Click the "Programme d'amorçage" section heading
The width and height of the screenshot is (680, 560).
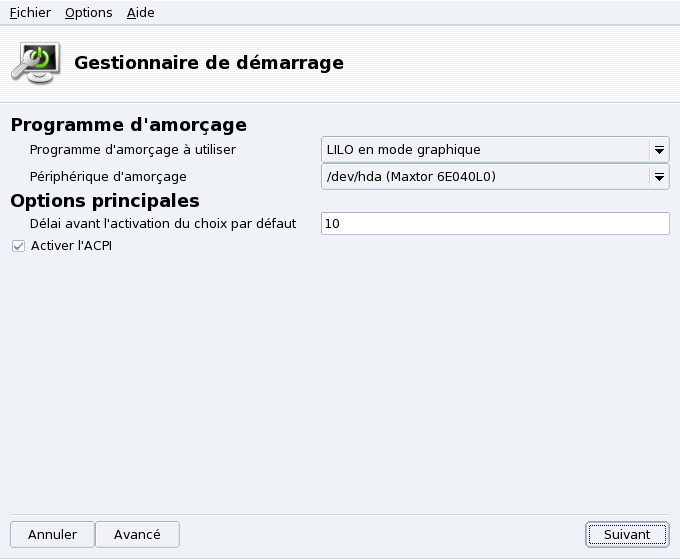point(128,125)
